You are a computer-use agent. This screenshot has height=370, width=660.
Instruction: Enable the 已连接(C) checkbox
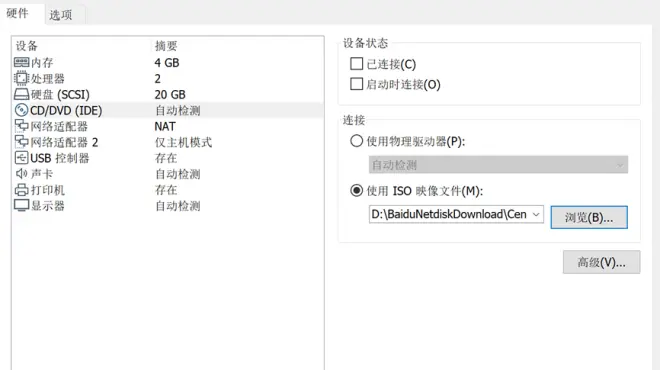(357, 64)
